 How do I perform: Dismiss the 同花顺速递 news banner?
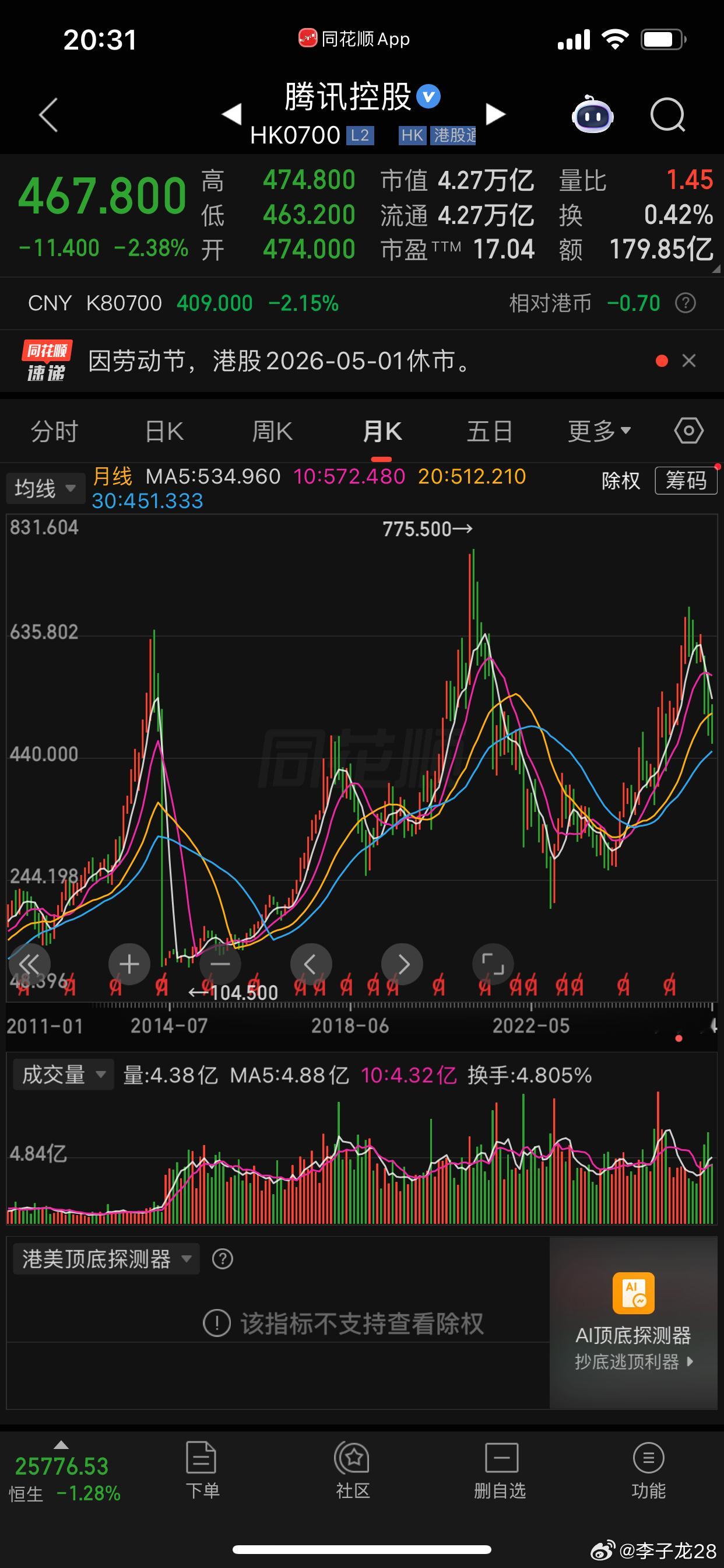pos(688,361)
